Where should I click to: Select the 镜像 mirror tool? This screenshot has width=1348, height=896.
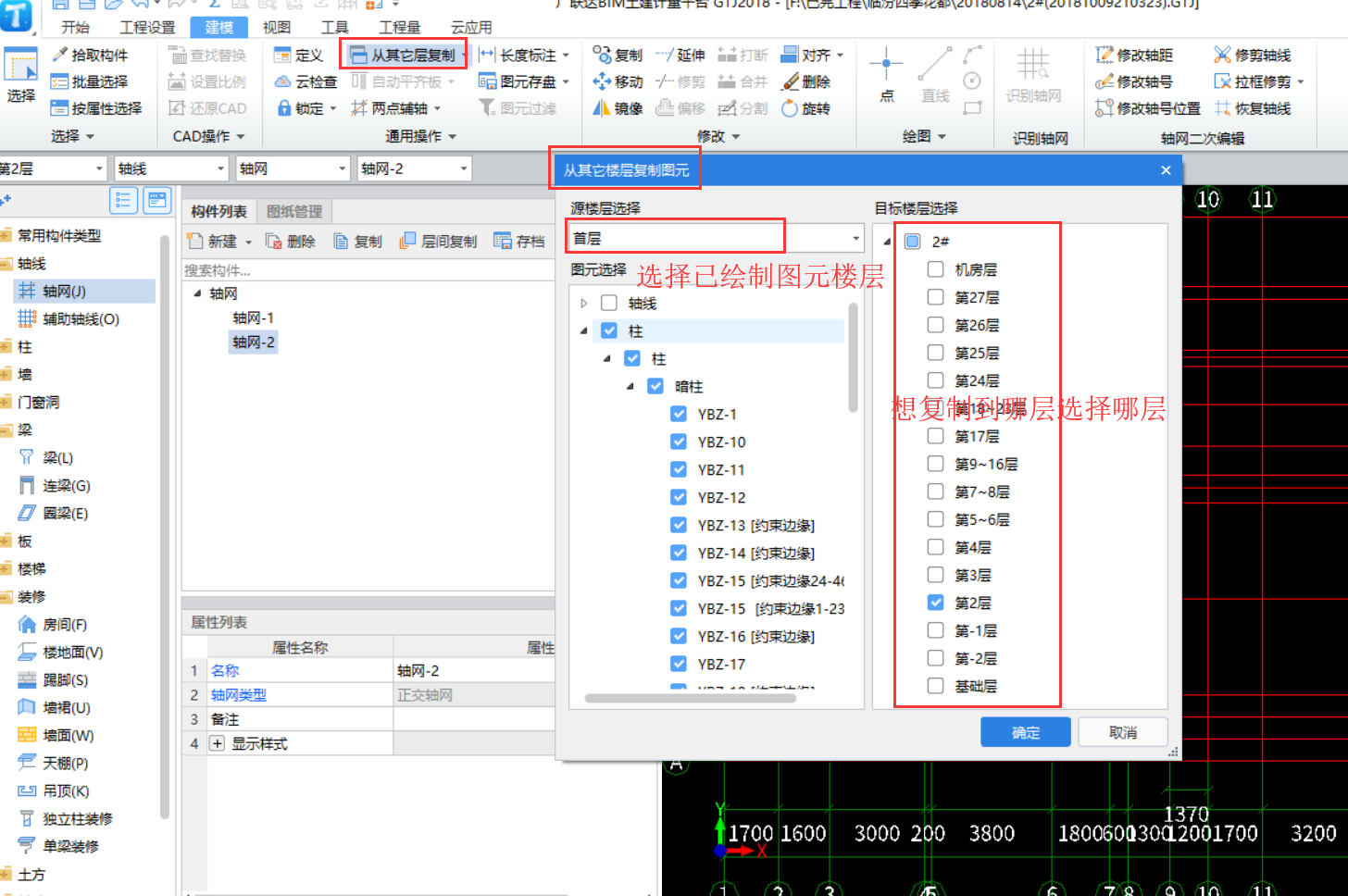pyautogui.click(x=618, y=108)
